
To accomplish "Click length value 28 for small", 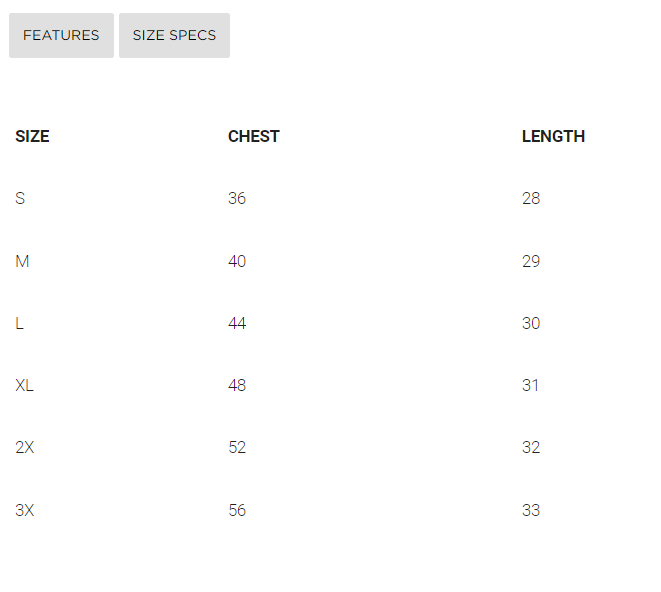I will point(531,199).
